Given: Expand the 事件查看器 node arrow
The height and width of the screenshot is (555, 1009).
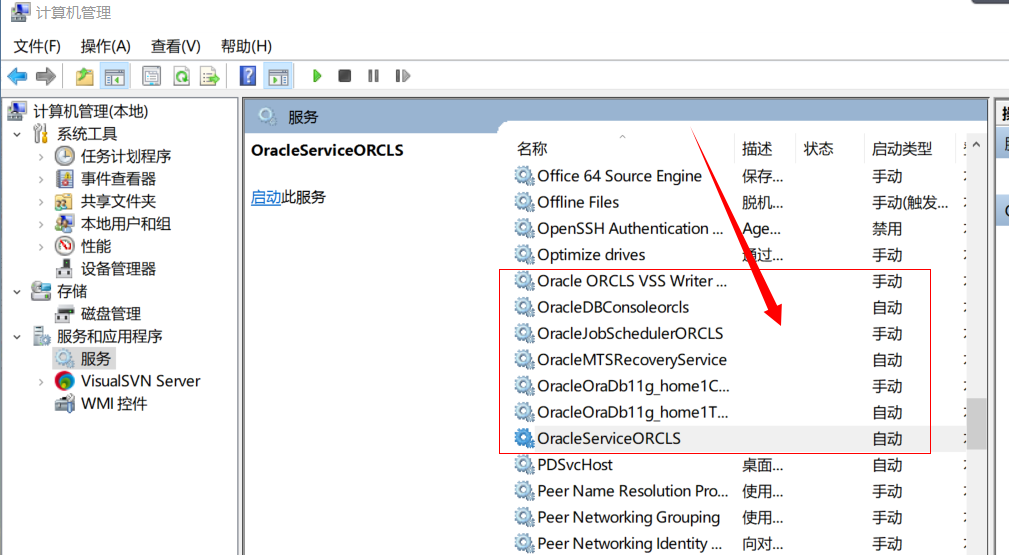Looking at the screenshot, I should point(41,179).
